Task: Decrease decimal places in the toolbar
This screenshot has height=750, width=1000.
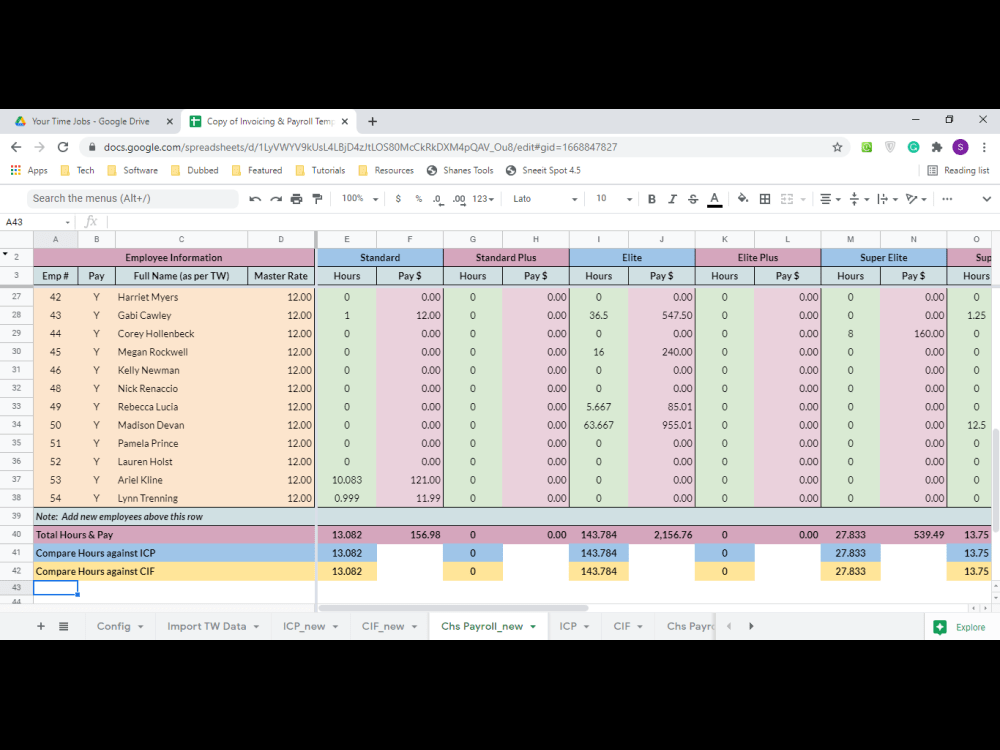Action: point(437,199)
